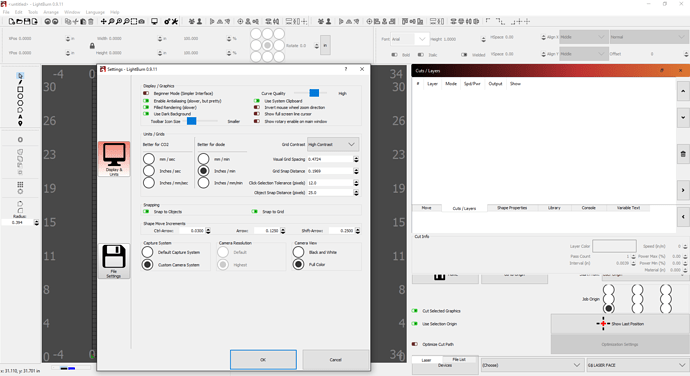The image size is (690, 376).
Task: Click Cancel in the Settings dialog
Action: point(335,360)
